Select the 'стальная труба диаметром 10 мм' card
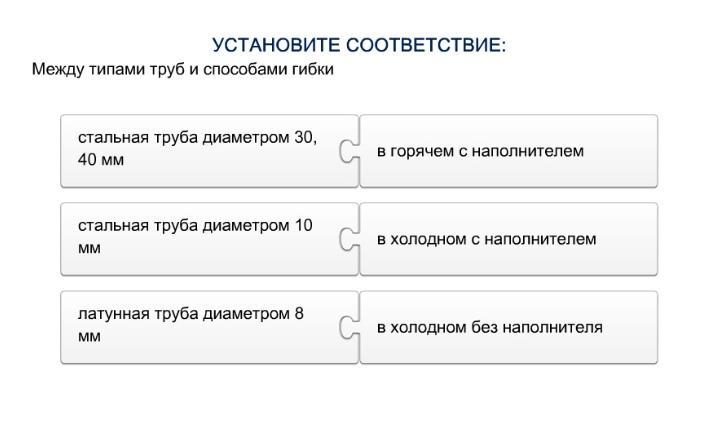The height and width of the screenshot is (448, 721). (x=200, y=238)
